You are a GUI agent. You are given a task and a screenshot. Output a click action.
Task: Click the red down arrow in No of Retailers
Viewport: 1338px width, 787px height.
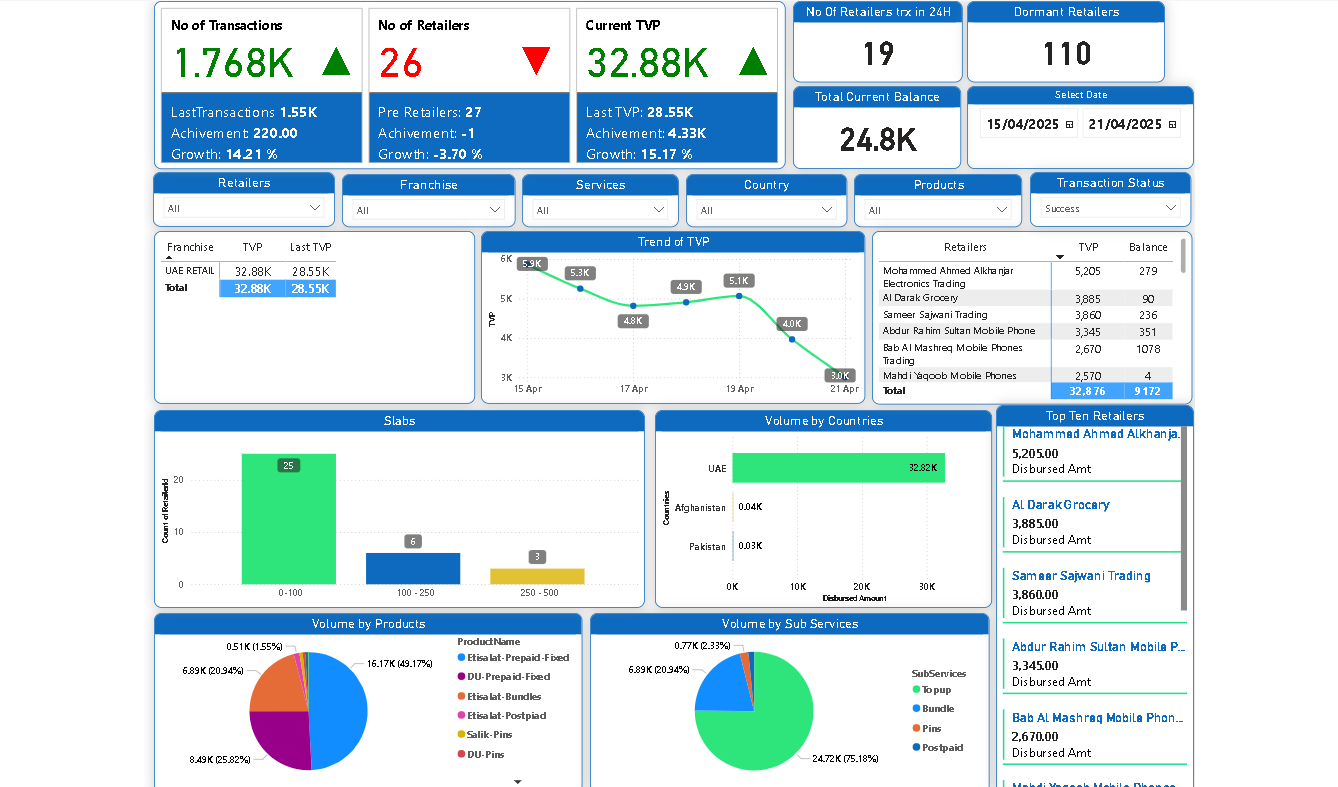536,62
